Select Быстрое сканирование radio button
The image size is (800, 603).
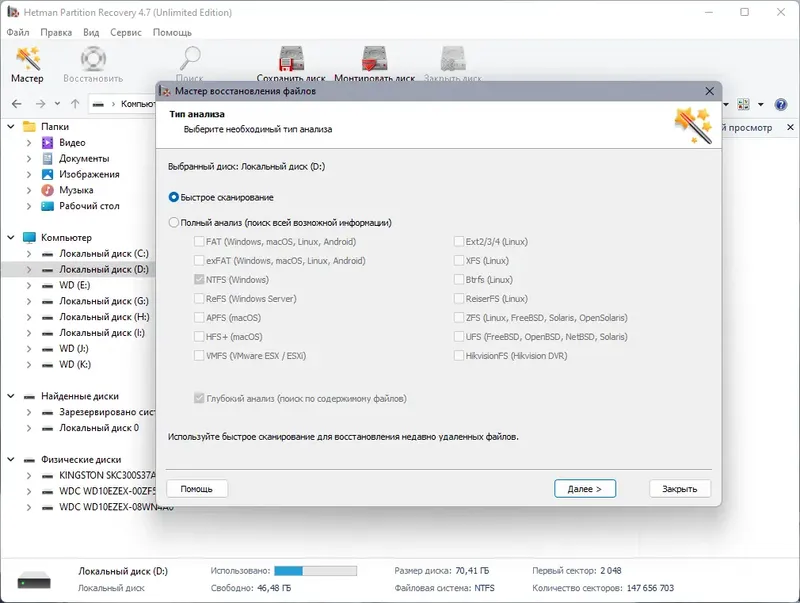tap(173, 197)
